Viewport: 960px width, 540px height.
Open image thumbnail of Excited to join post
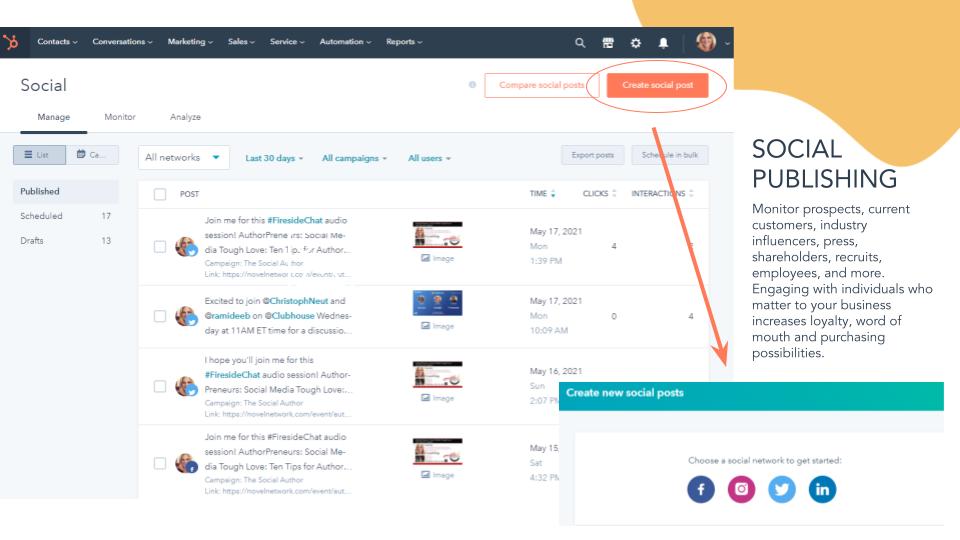click(437, 303)
